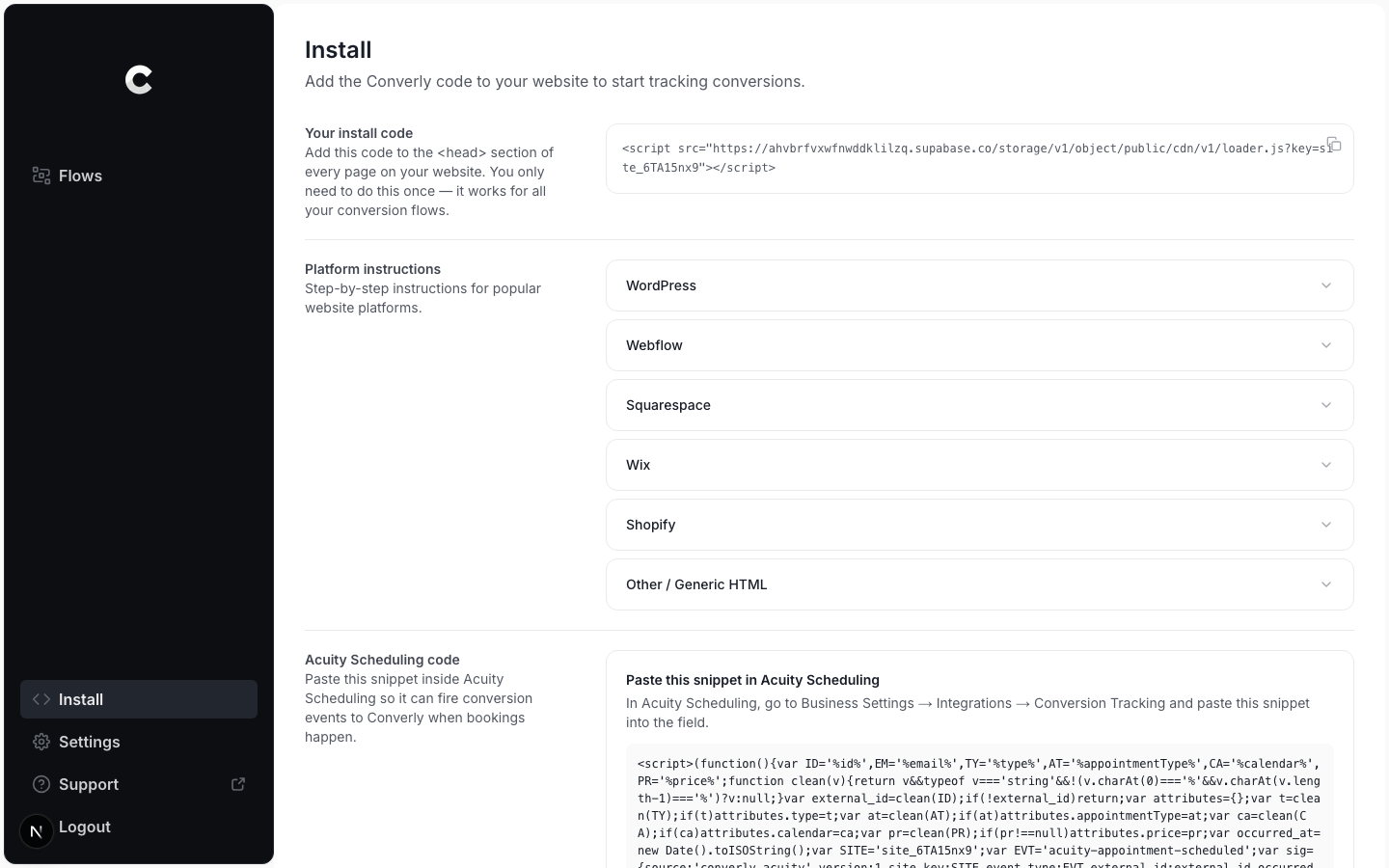Click the Webflow row chevron
This screenshot has height=868, width=1389.
point(1326,345)
